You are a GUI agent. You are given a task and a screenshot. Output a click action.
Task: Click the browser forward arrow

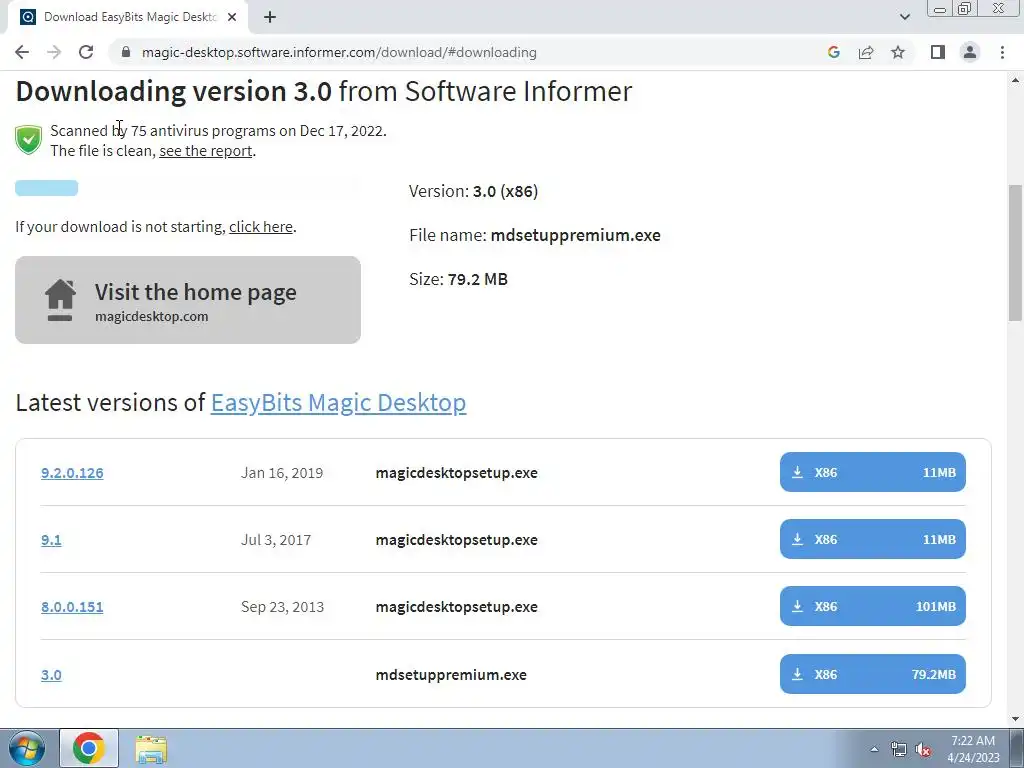54,52
